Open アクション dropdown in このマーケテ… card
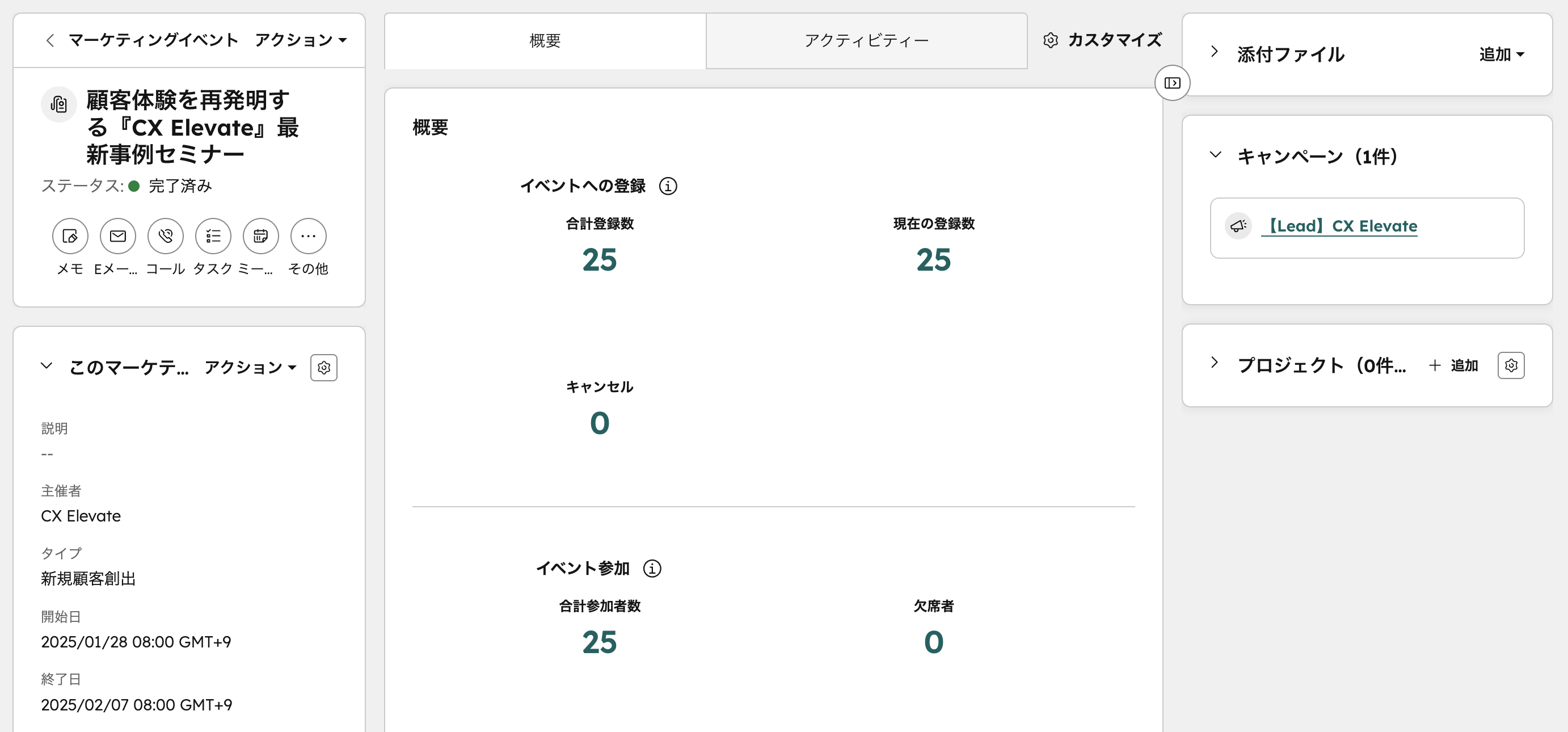 [250, 367]
